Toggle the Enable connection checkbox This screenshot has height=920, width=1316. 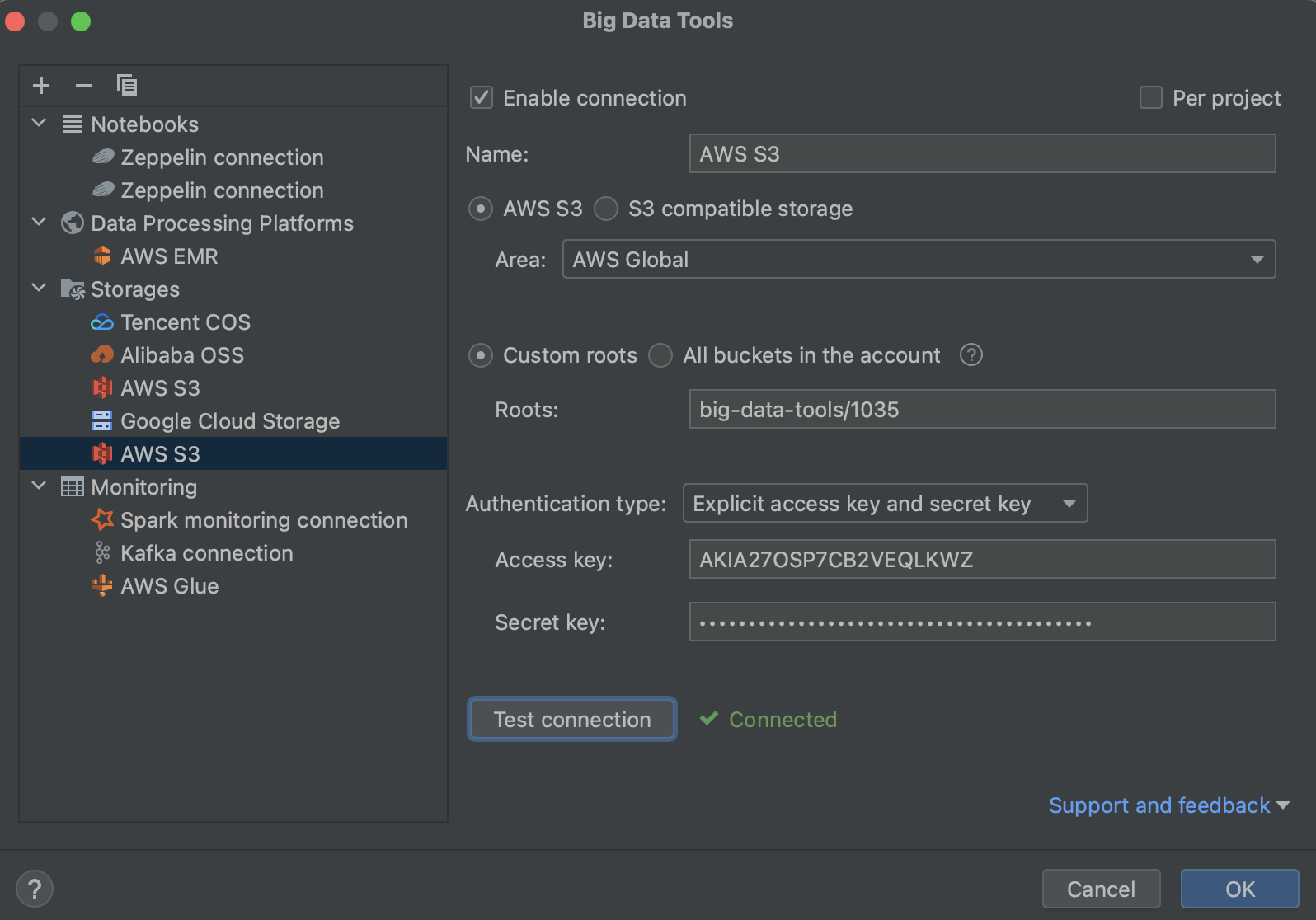click(482, 98)
